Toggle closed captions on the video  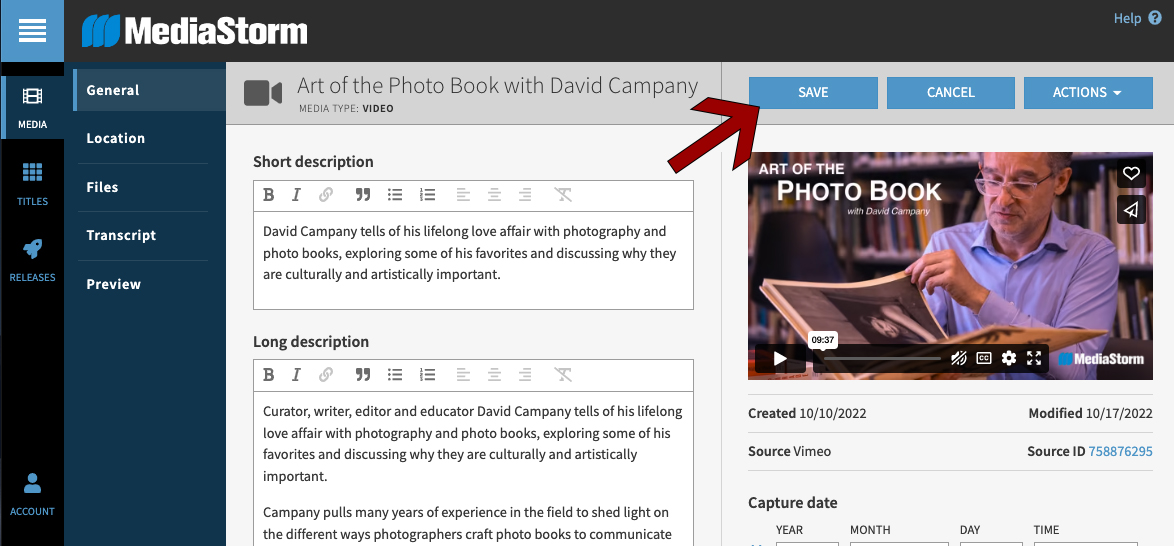coord(984,358)
